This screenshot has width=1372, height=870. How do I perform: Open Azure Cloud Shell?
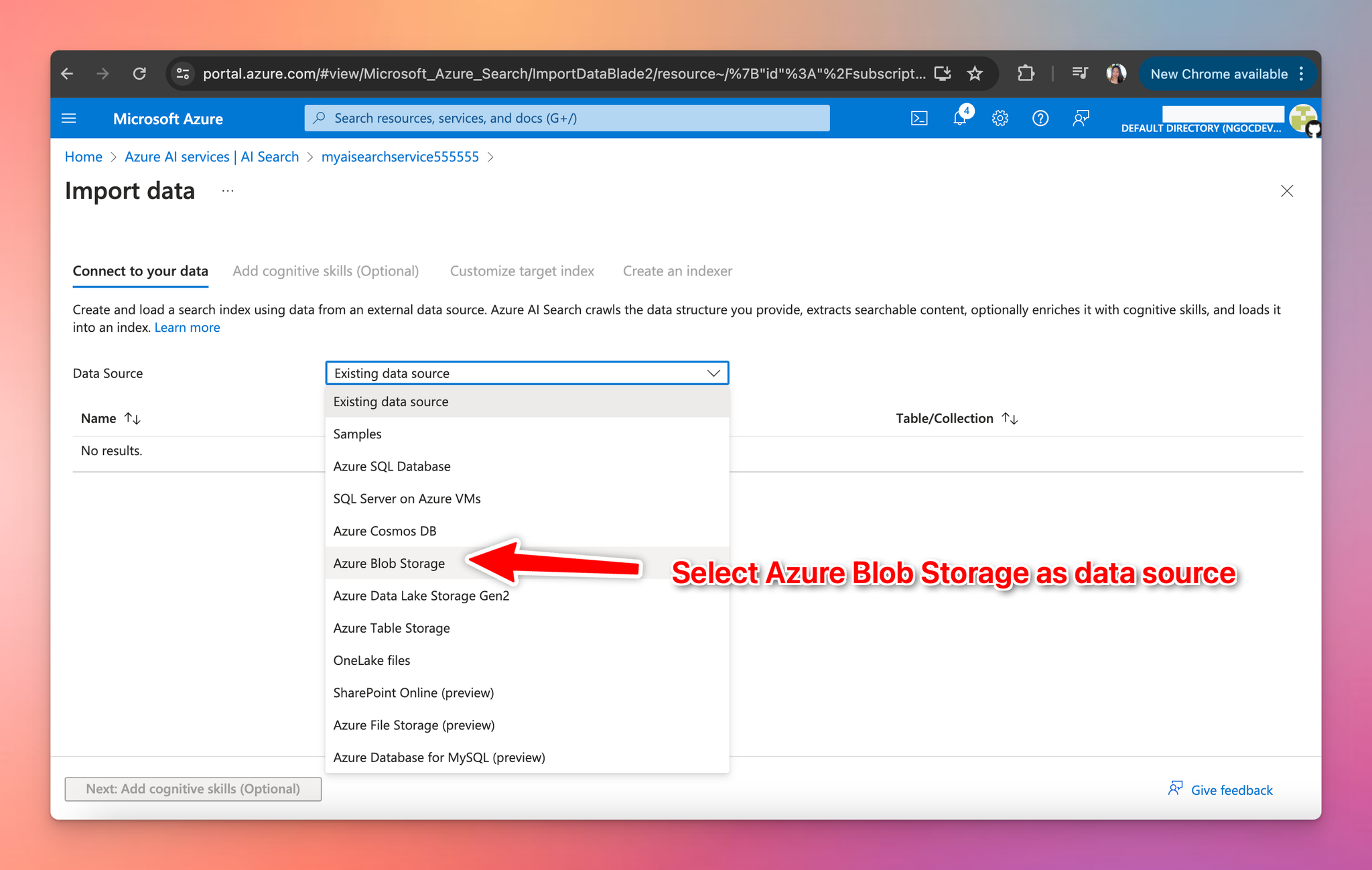pos(919,119)
